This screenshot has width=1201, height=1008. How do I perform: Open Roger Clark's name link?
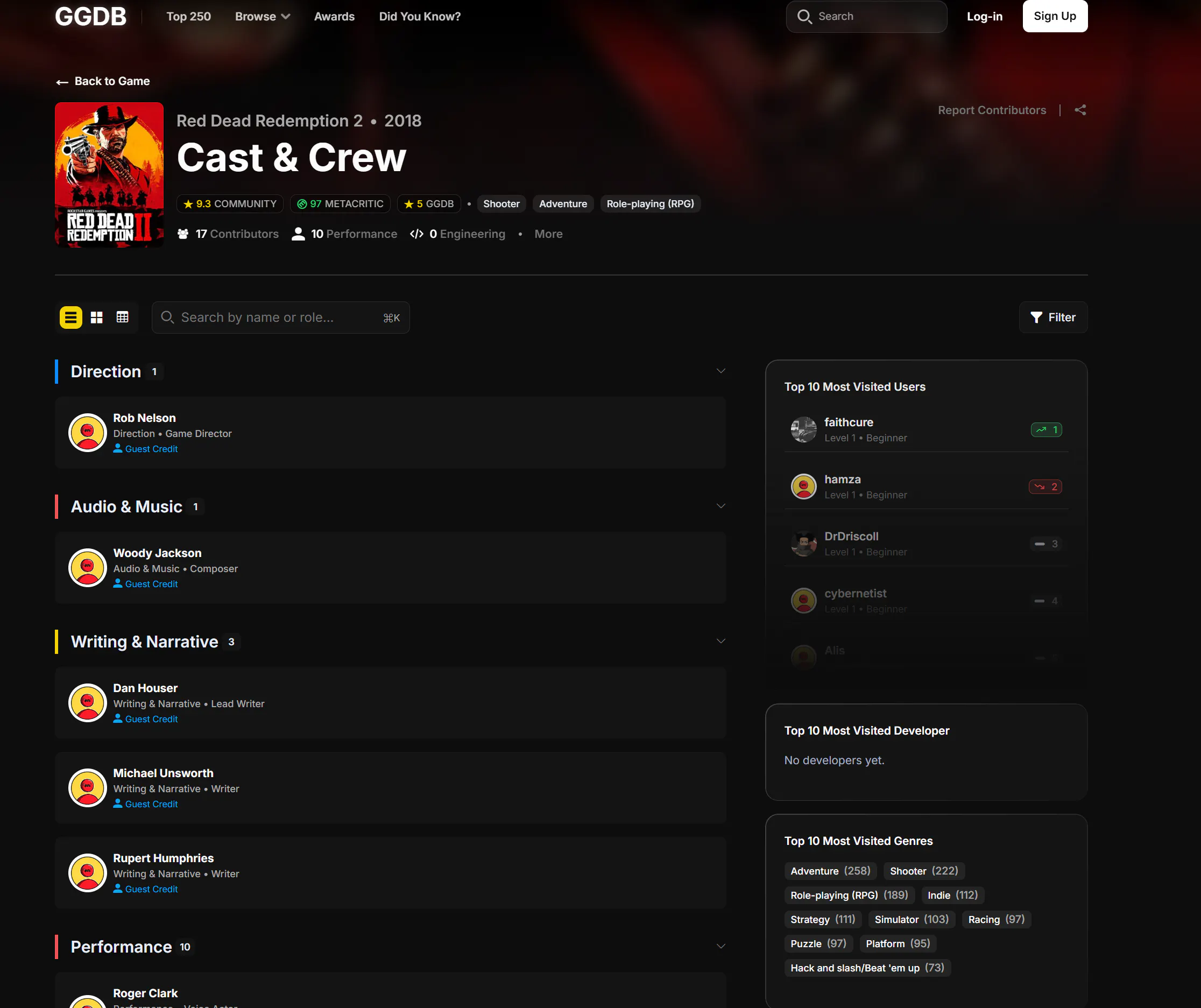click(x=145, y=993)
